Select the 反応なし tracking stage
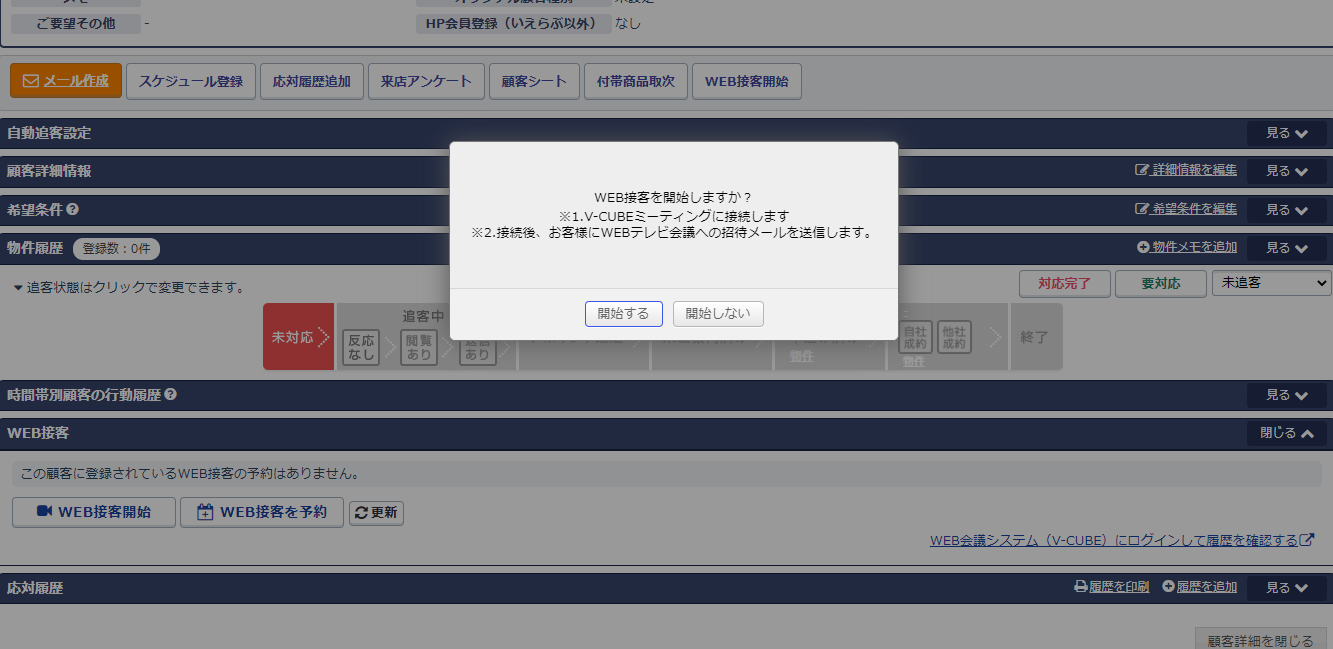This screenshot has height=649, width=1333. pos(360,347)
